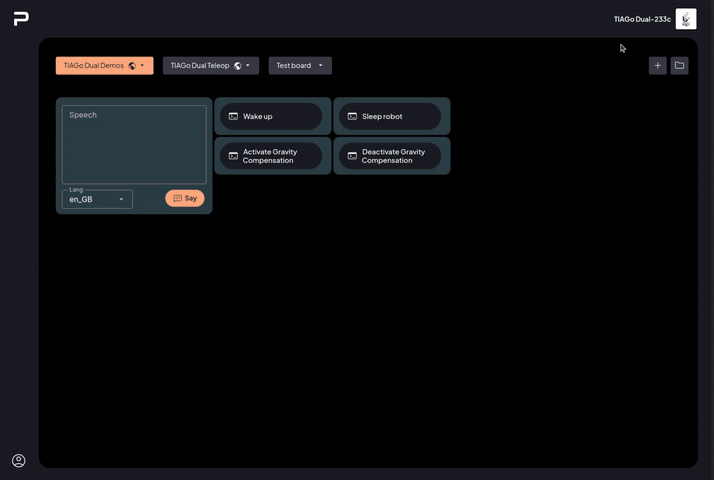The height and width of the screenshot is (480, 714).
Task: Click the PAL Robotics logo
Action: [21, 19]
